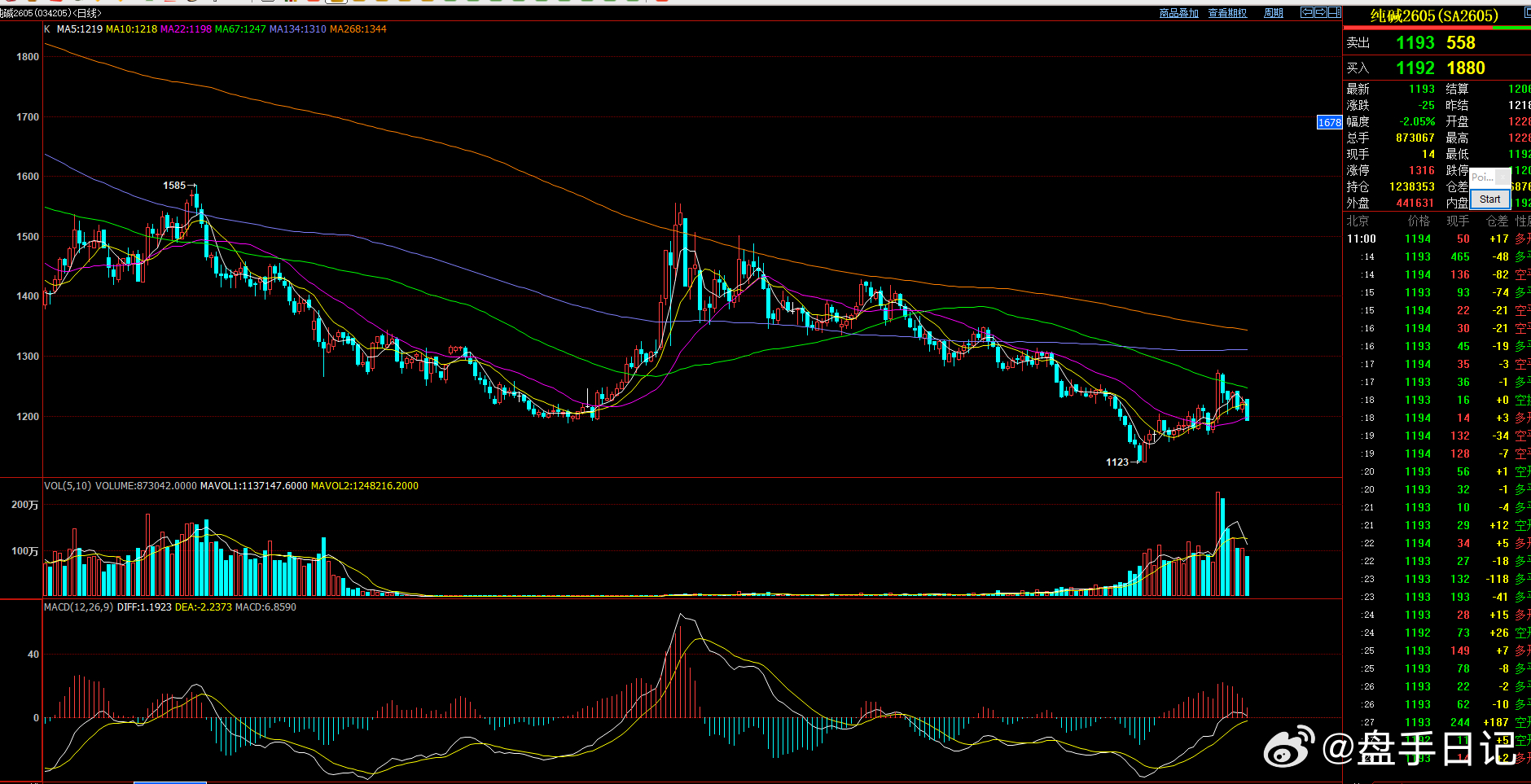Click the 仓差 column header in tick list
Viewport: 1531px width, 784px height.
(x=1498, y=221)
